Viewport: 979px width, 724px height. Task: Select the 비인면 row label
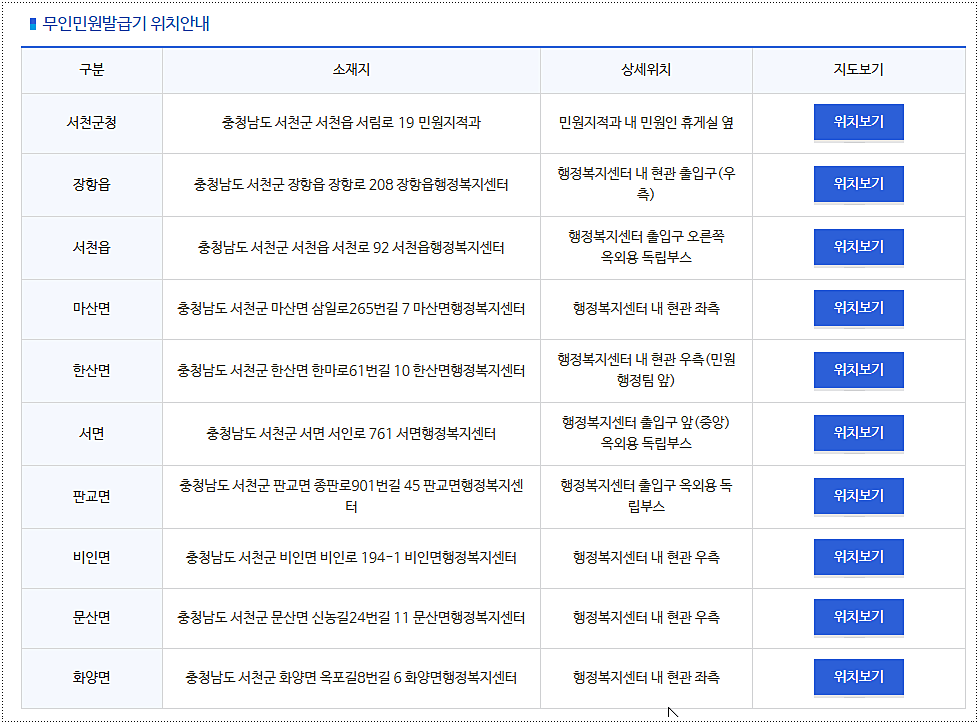[92, 557]
